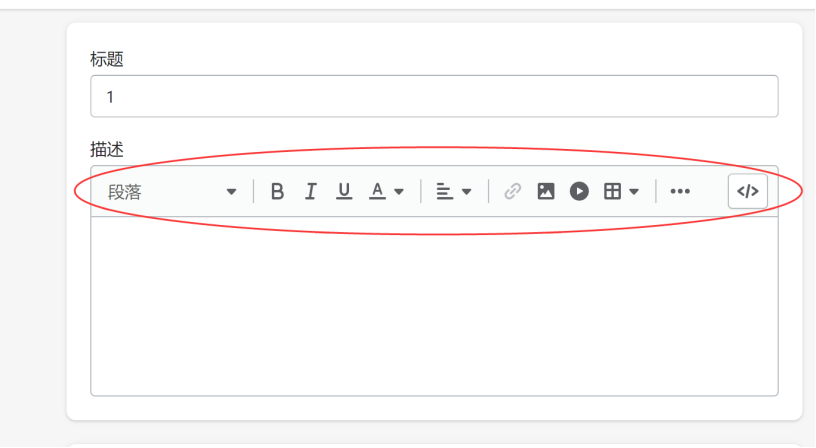Click the 描述 field label
This screenshot has width=816, height=448.
coord(107,149)
